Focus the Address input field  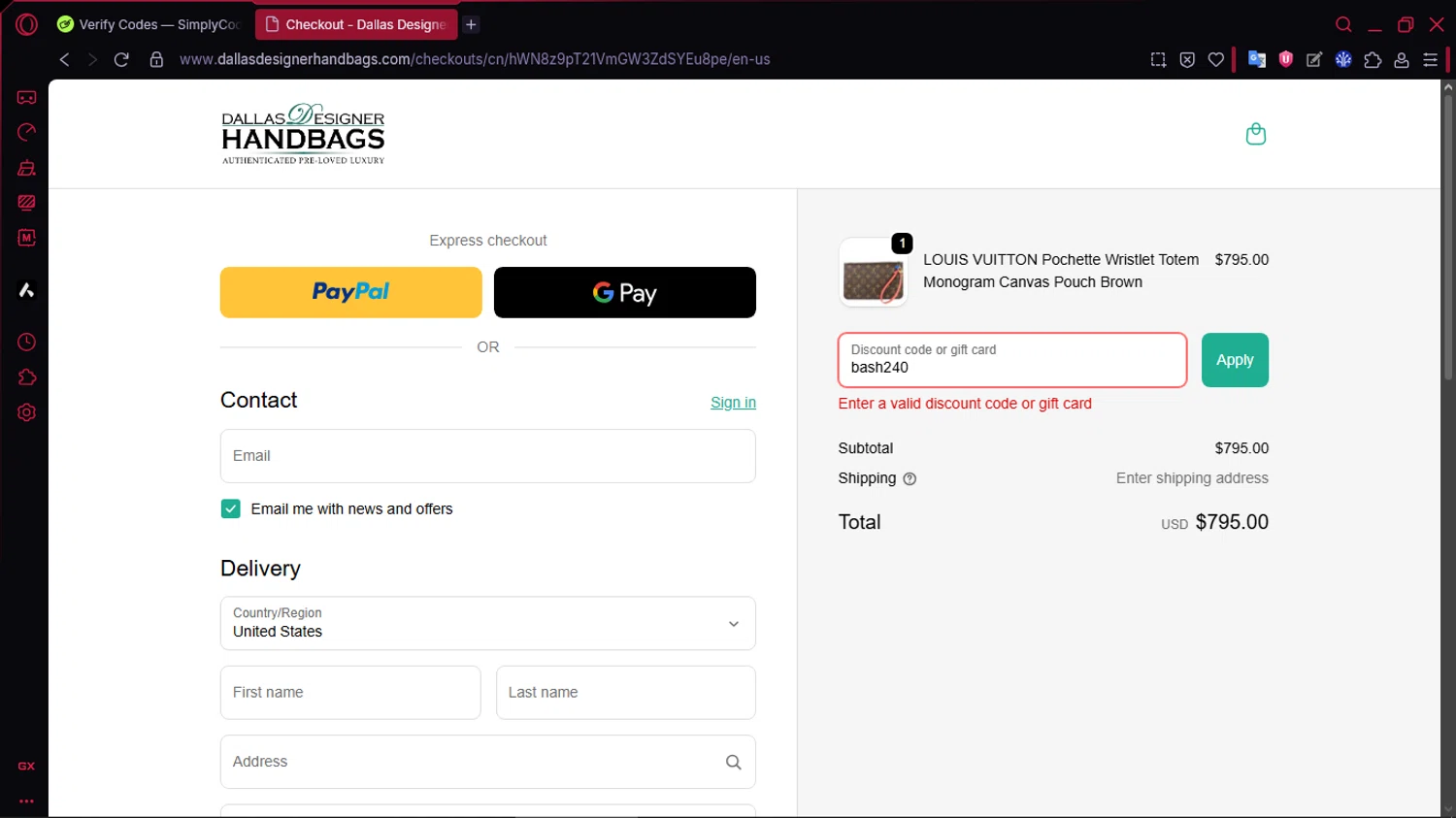coord(488,762)
